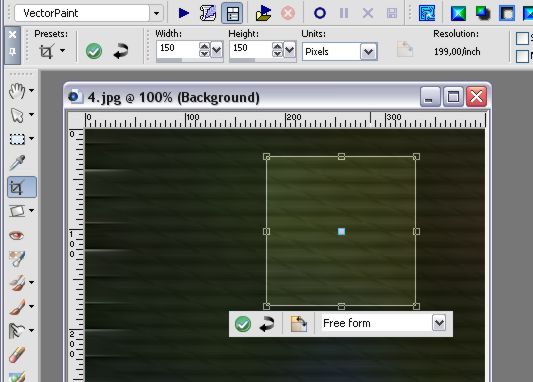Image resolution: width=533 pixels, height=382 pixels.
Task: Select the Dropper tool
Action: [17, 163]
